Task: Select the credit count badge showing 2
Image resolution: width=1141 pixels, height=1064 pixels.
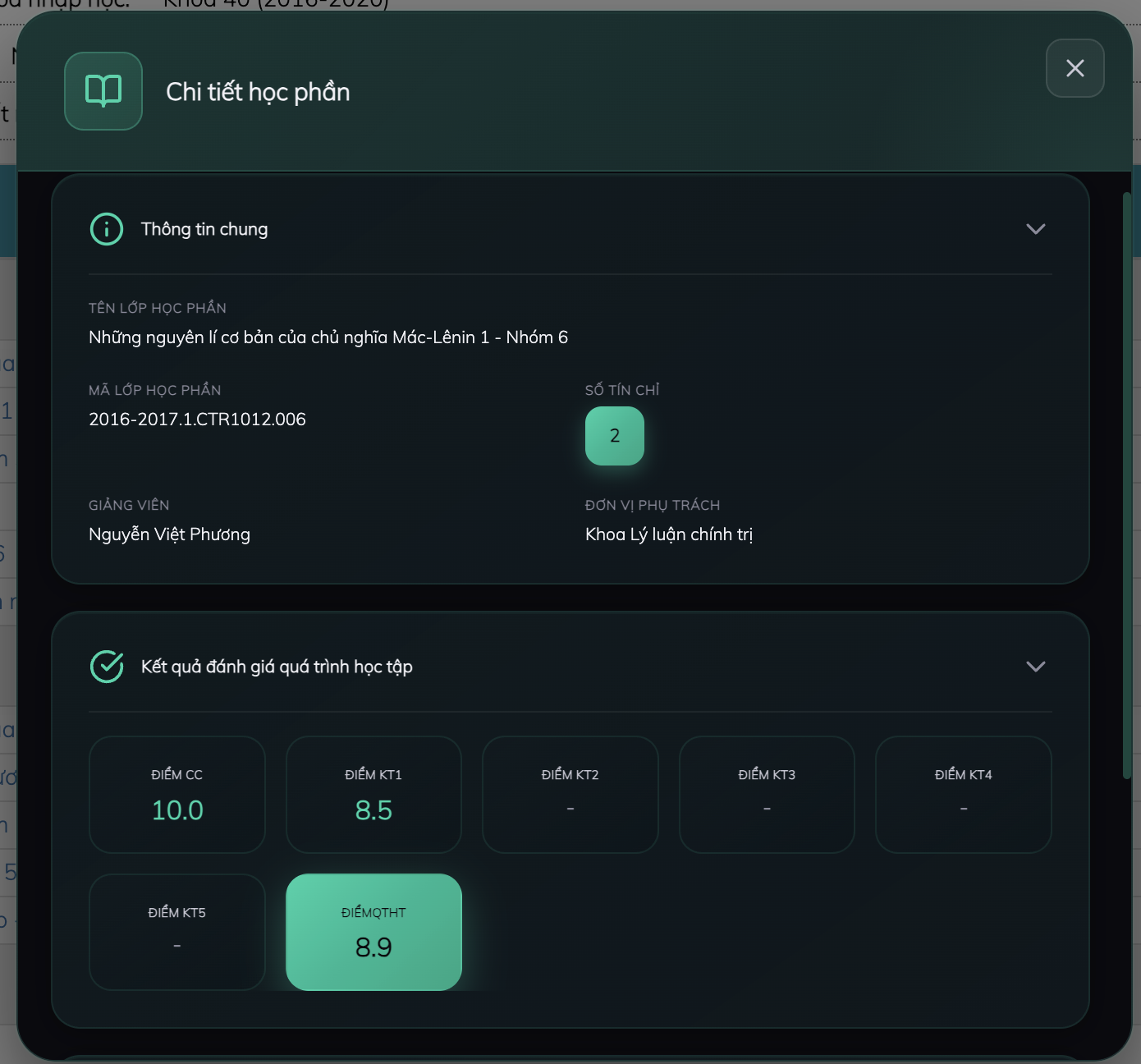Action: [614, 436]
